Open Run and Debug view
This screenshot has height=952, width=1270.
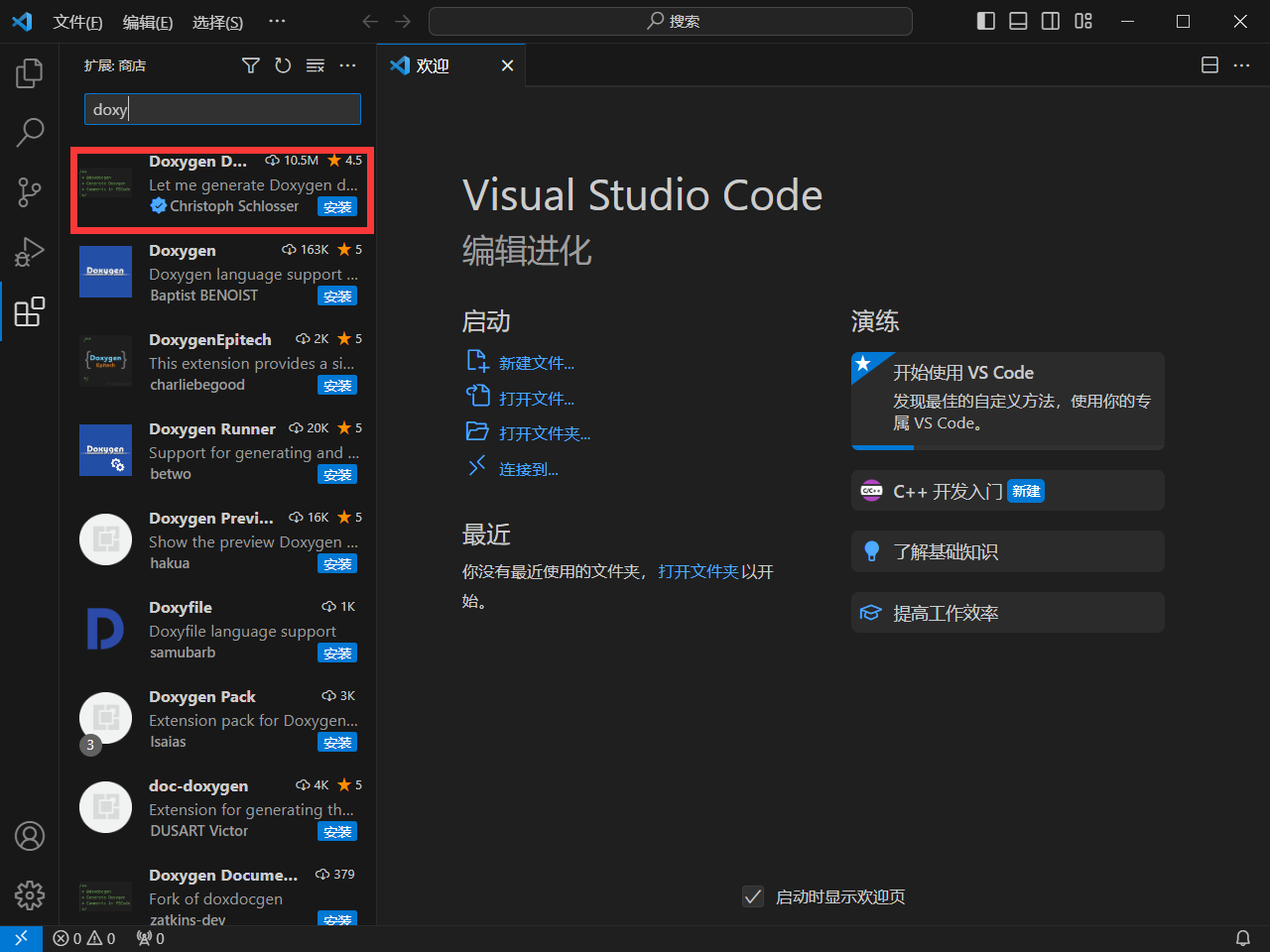click(x=30, y=252)
